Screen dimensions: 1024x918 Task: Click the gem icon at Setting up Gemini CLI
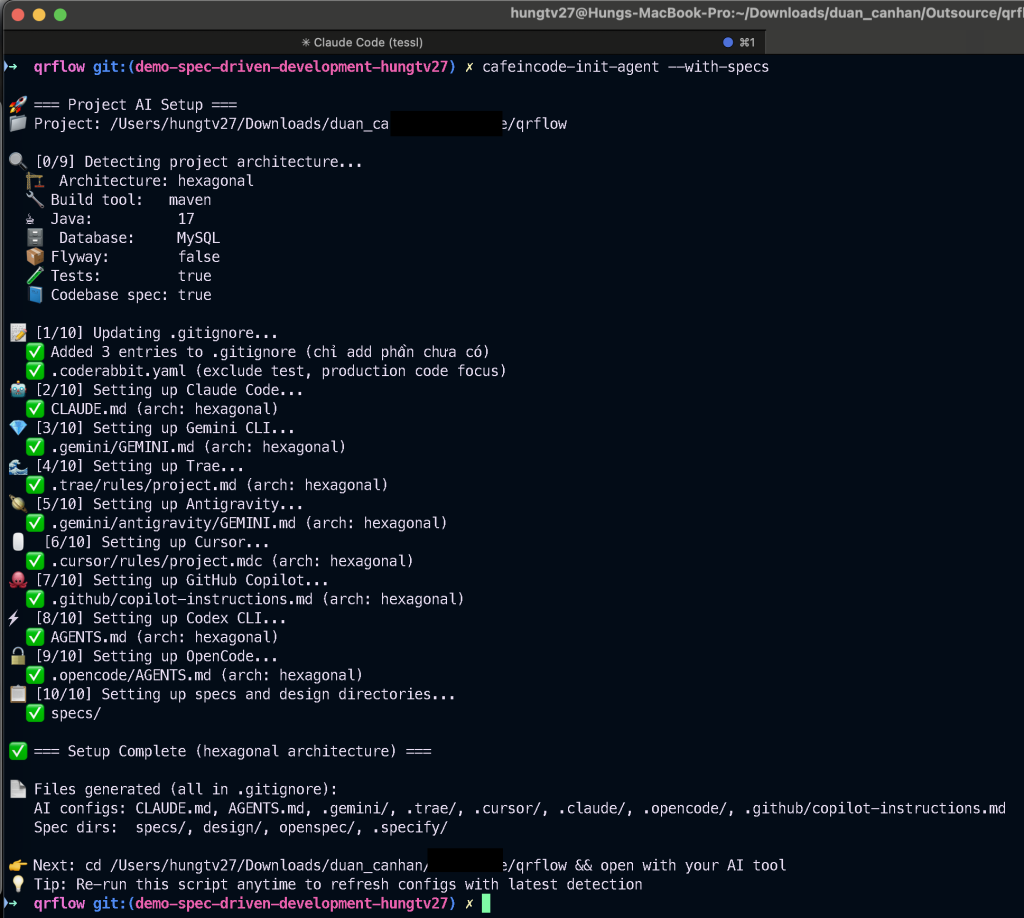tap(17, 428)
